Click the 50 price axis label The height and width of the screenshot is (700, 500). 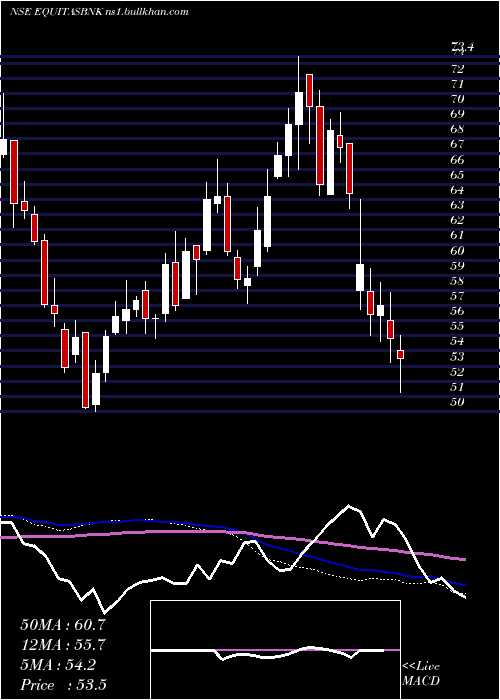[x=457, y=402]
